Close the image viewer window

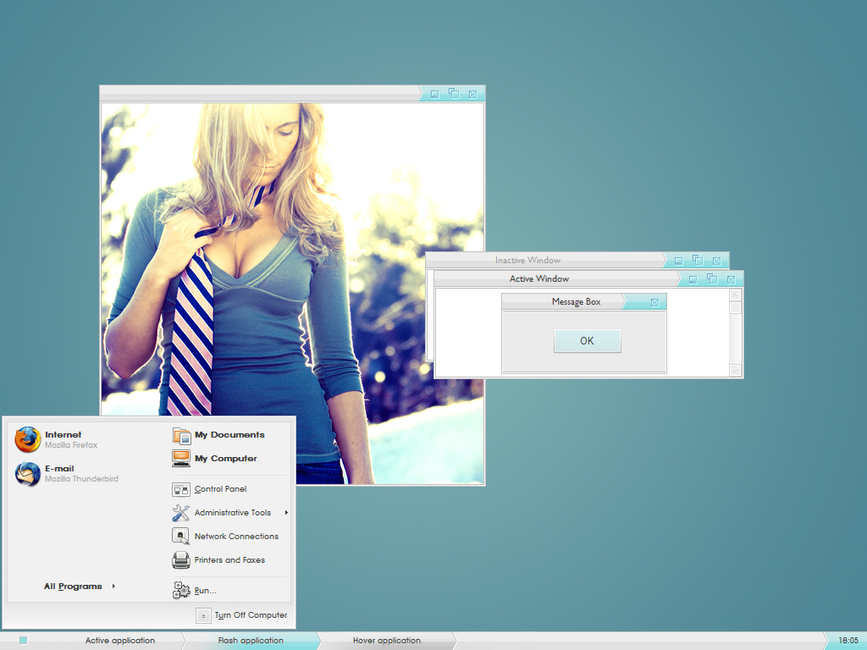473,94
